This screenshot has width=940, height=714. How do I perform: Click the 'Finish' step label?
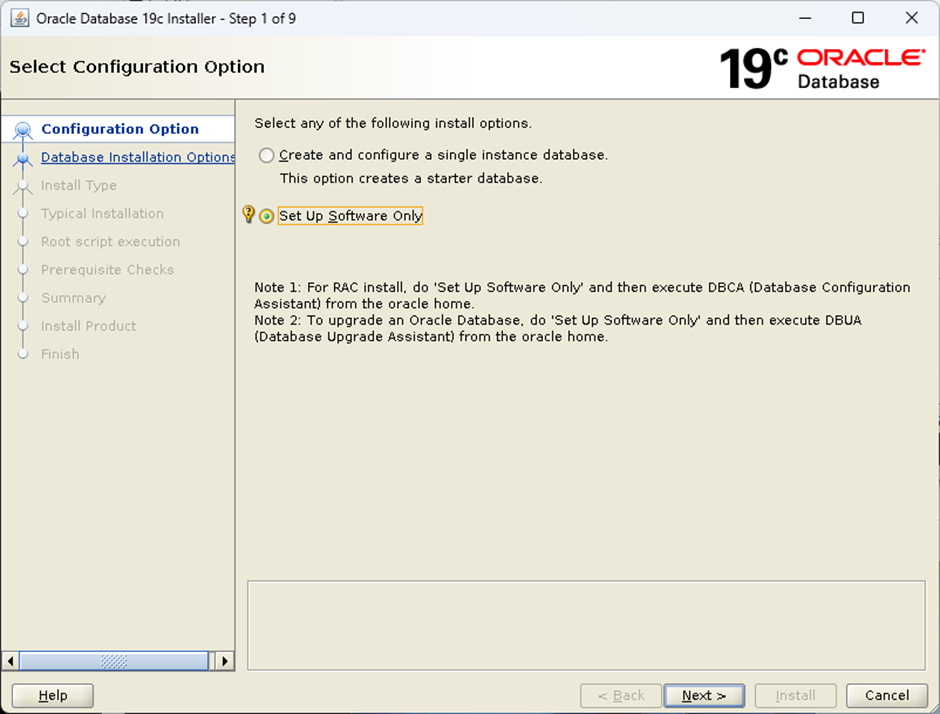[x=60, y=354]
